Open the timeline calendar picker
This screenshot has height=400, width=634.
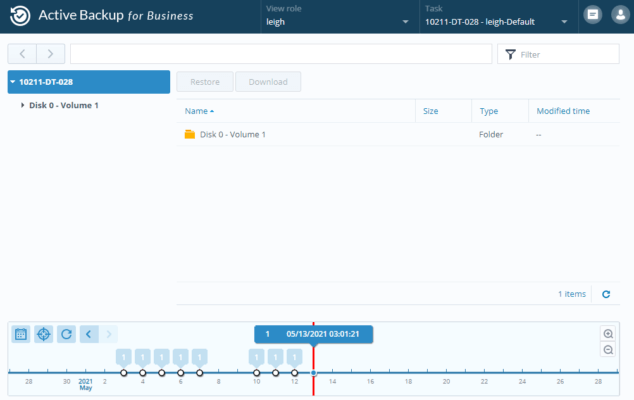click(21, 334)
